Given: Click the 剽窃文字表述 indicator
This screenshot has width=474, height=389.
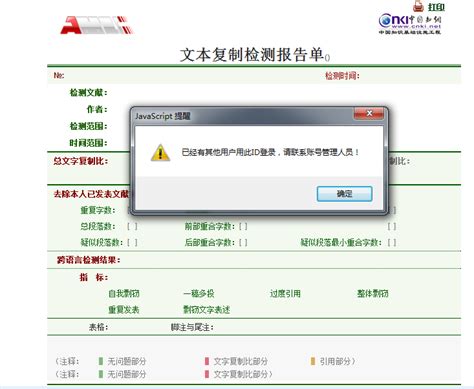Looking at the screenshot, I should pyautogui.click(x=207, y=310).
